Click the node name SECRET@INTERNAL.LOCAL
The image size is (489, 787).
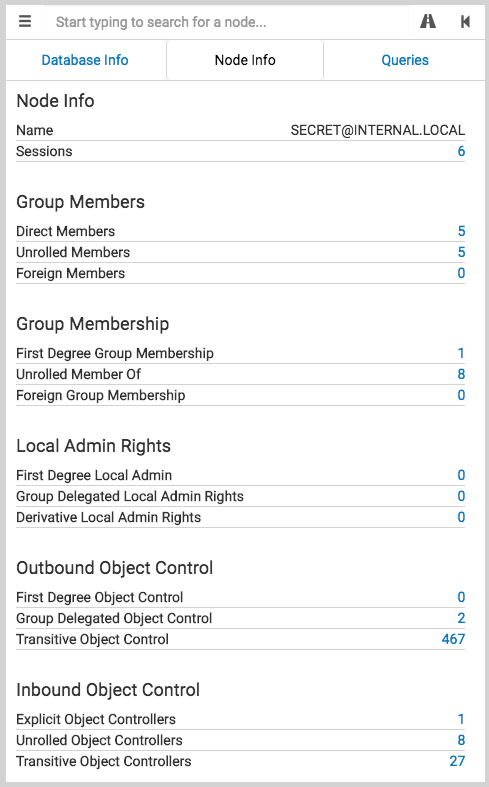click(x=378, y=130)
